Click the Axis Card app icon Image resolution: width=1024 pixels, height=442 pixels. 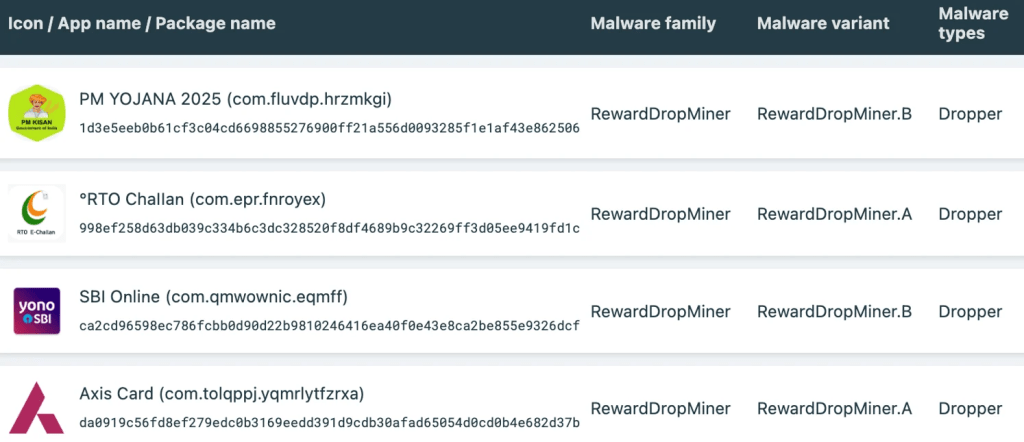point(37,408)
